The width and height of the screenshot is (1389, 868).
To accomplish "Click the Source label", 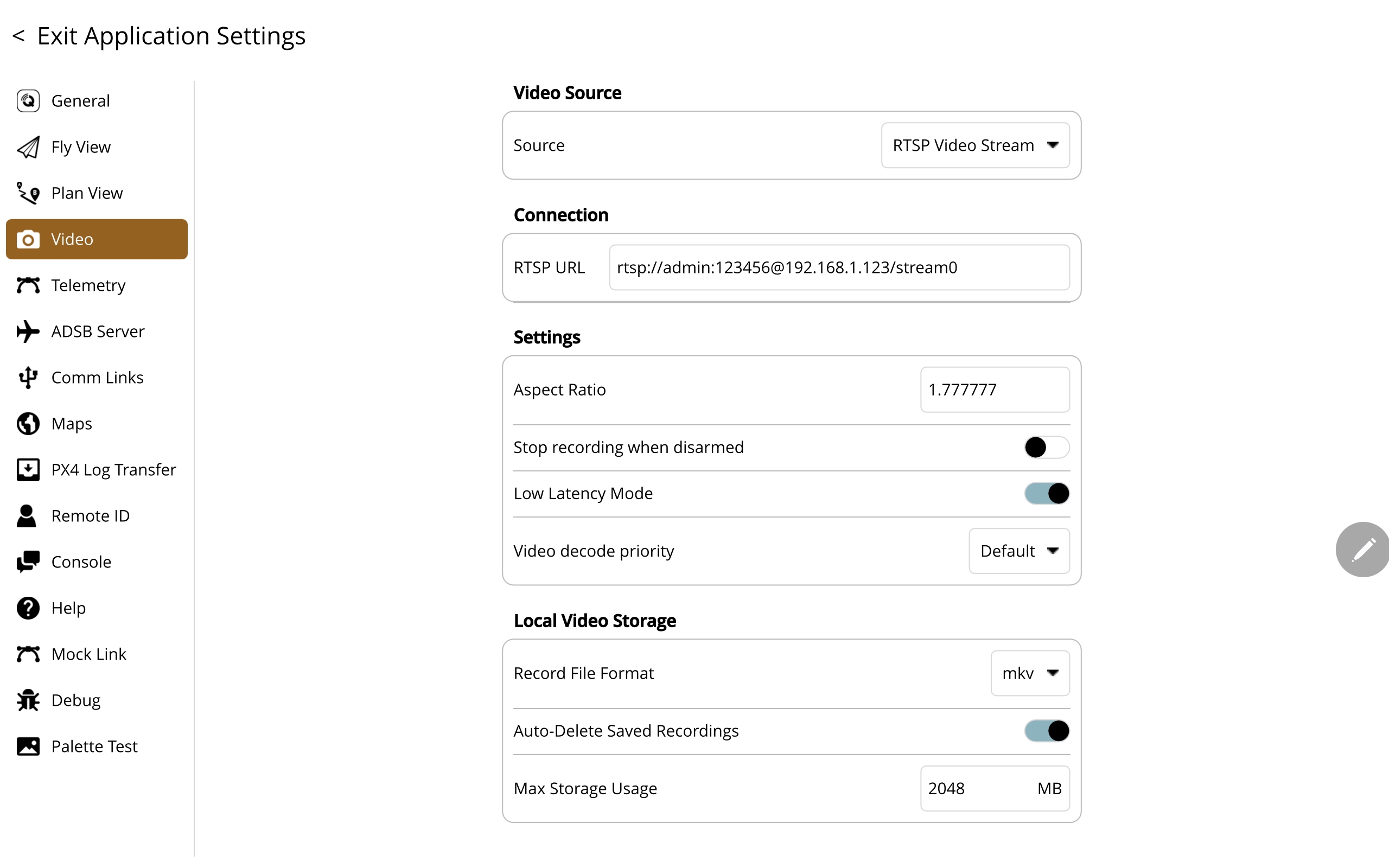I will coord(539,145).
